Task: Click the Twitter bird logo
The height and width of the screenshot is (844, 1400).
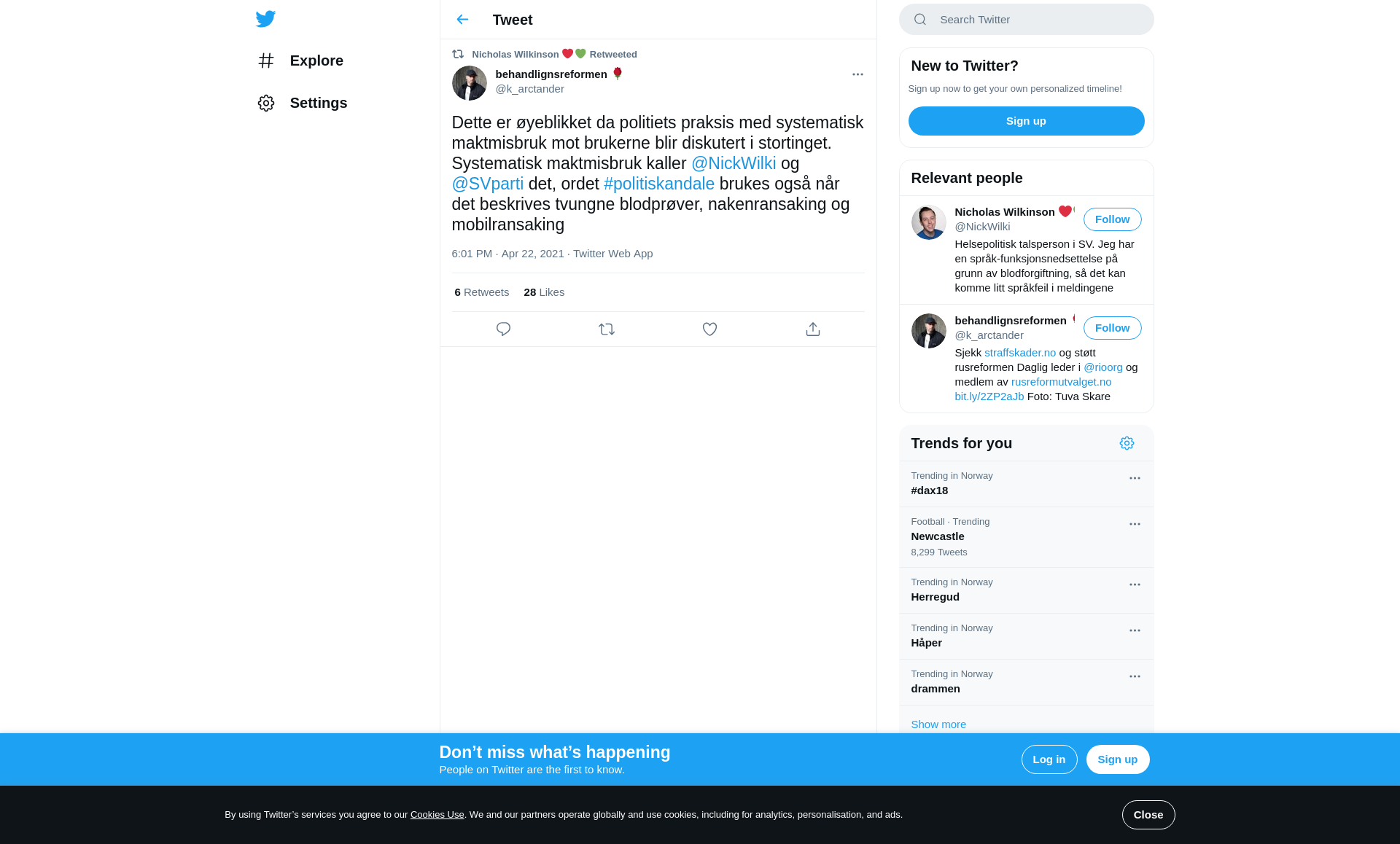Action: tap(265, 19)
